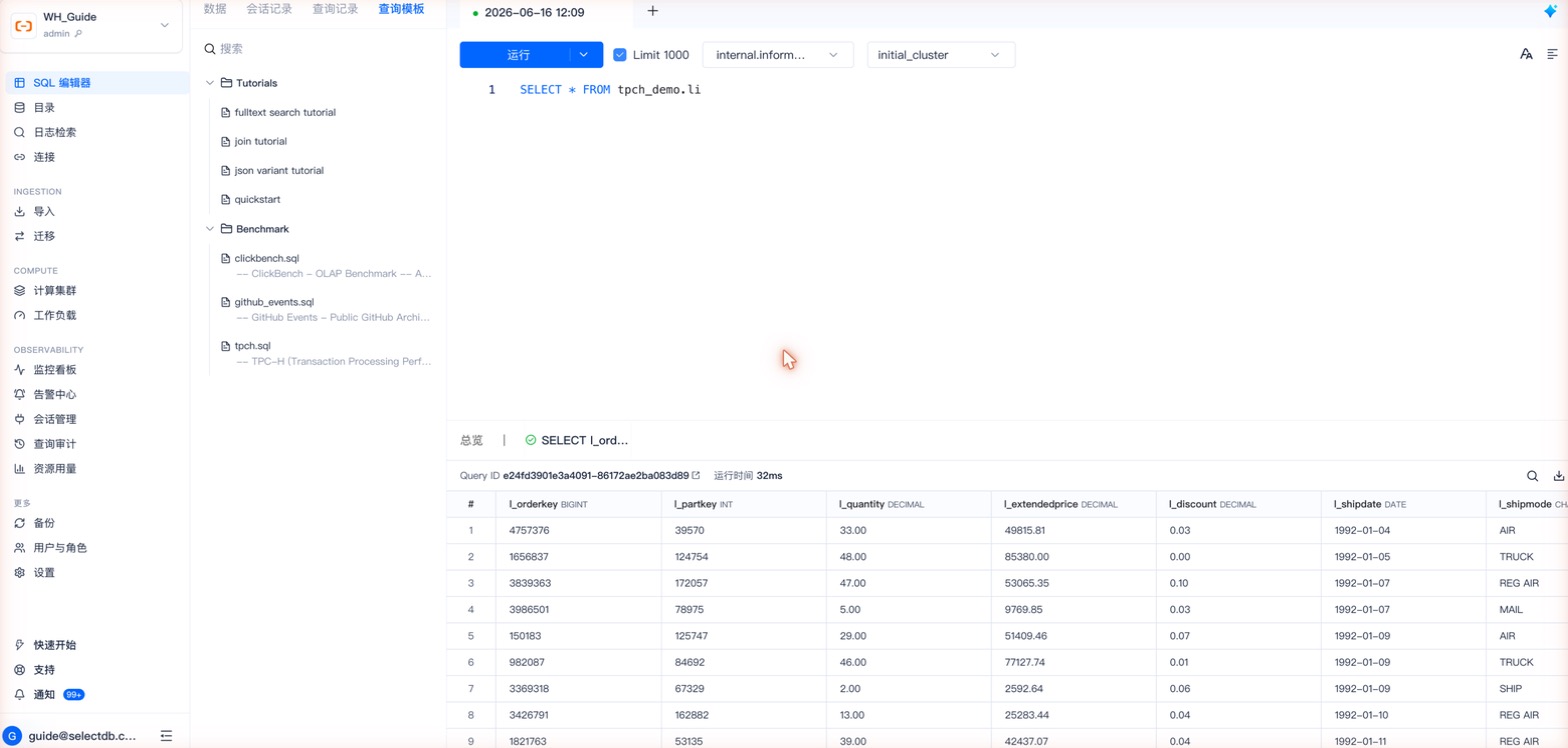
Task: Toggle the Limit 1000 checkbox
Action: point(620,55)
